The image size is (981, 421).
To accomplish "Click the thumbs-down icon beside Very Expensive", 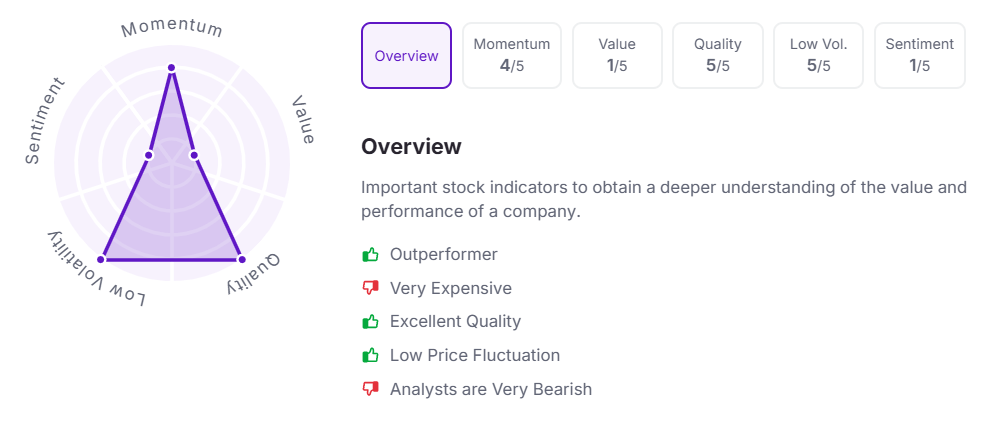I will click(370, 289).
